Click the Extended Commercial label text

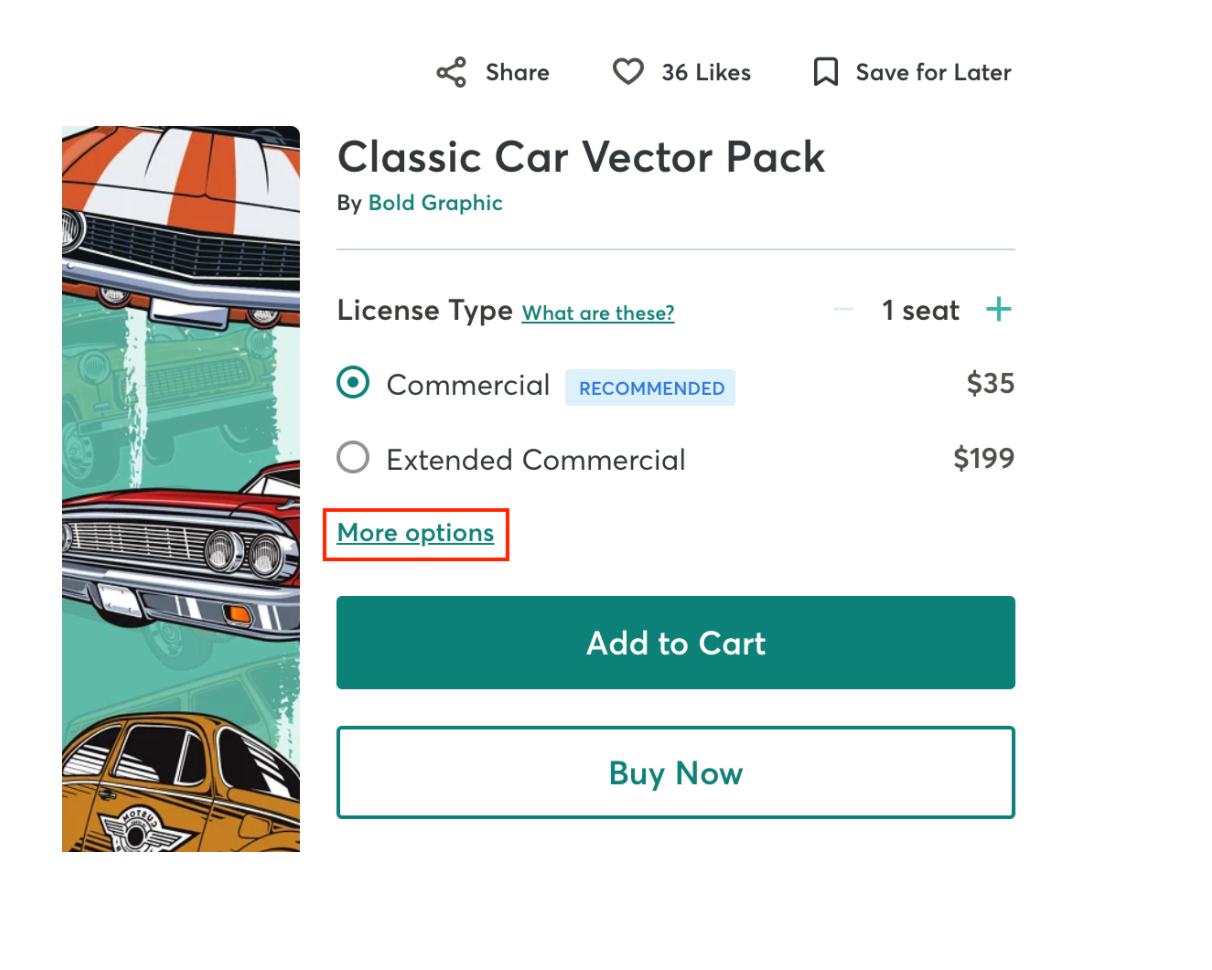(x=536, y=460)
